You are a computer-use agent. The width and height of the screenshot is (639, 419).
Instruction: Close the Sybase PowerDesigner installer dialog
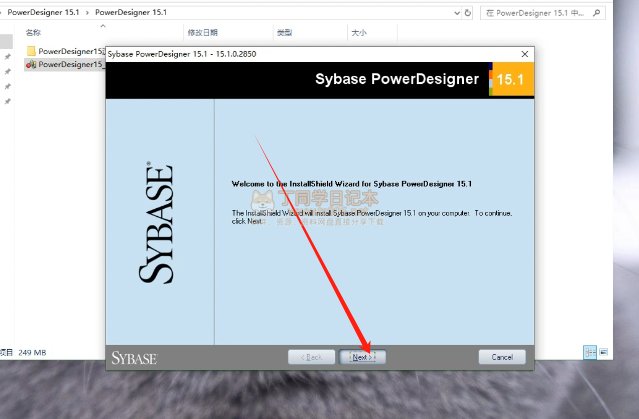525,53
